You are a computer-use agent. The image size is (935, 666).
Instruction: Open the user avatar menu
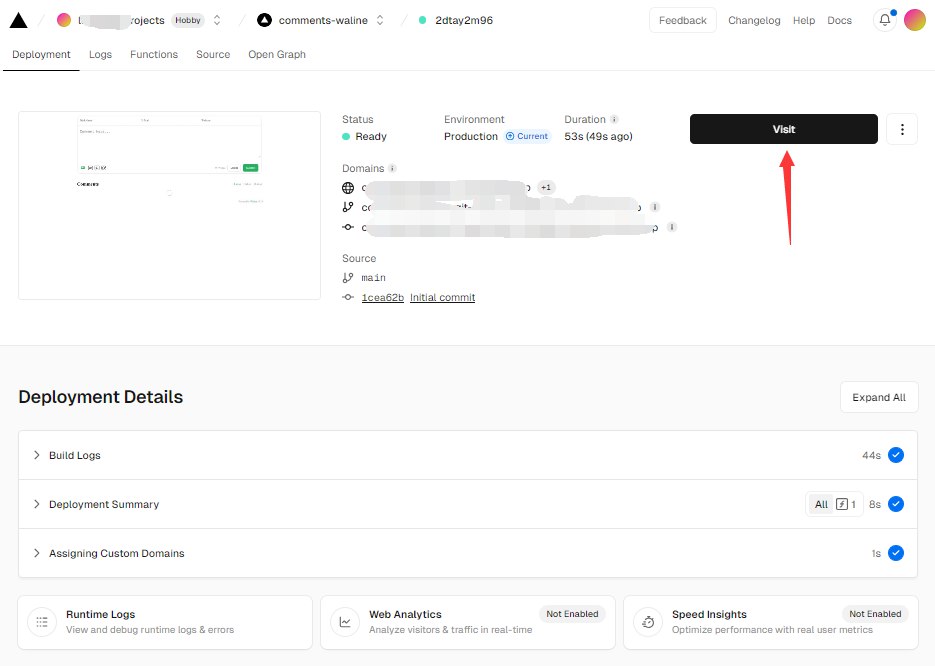(x=915, y=20)
